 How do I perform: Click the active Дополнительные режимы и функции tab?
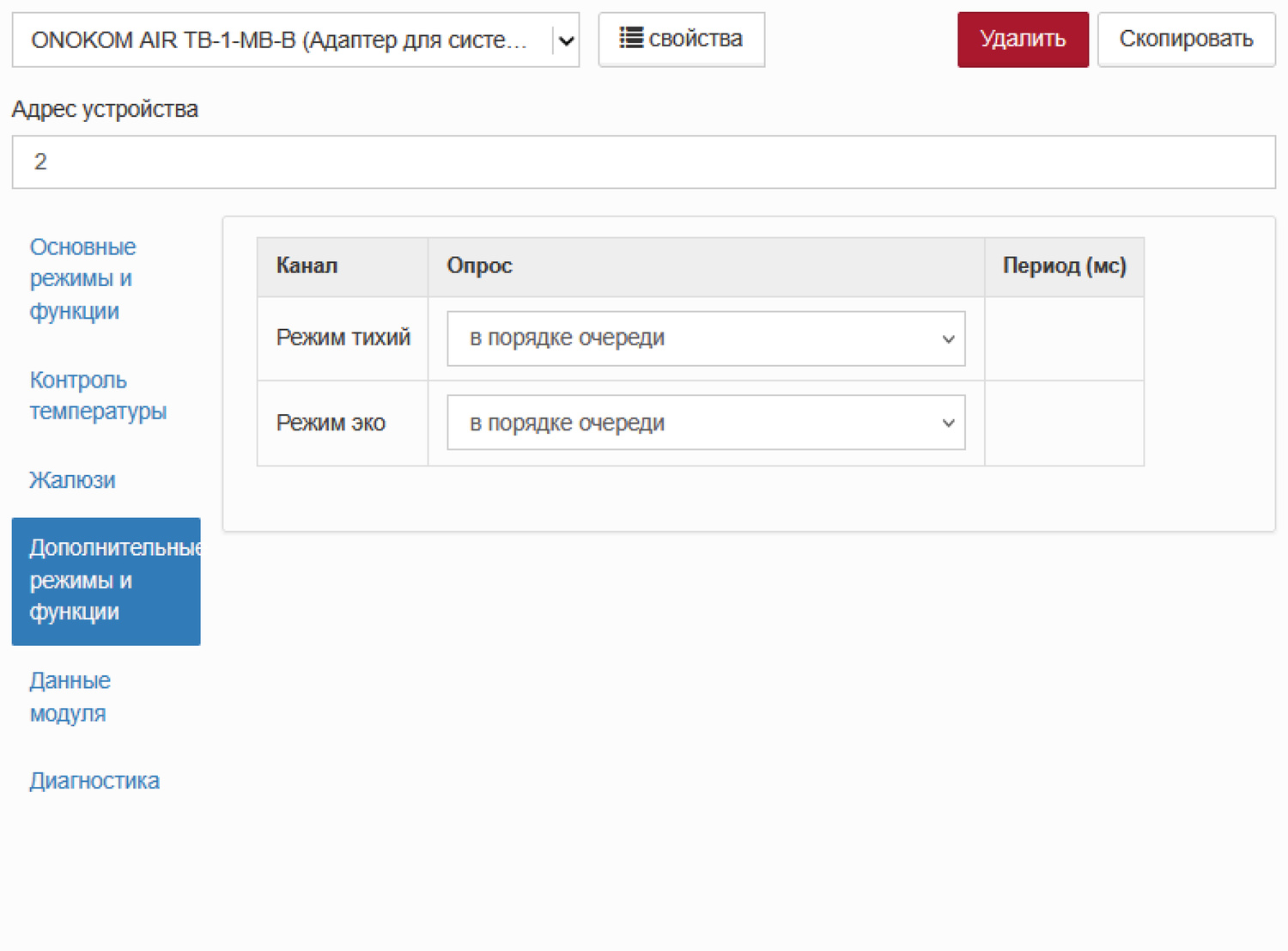pyautogui.click(x=106, y=581)
